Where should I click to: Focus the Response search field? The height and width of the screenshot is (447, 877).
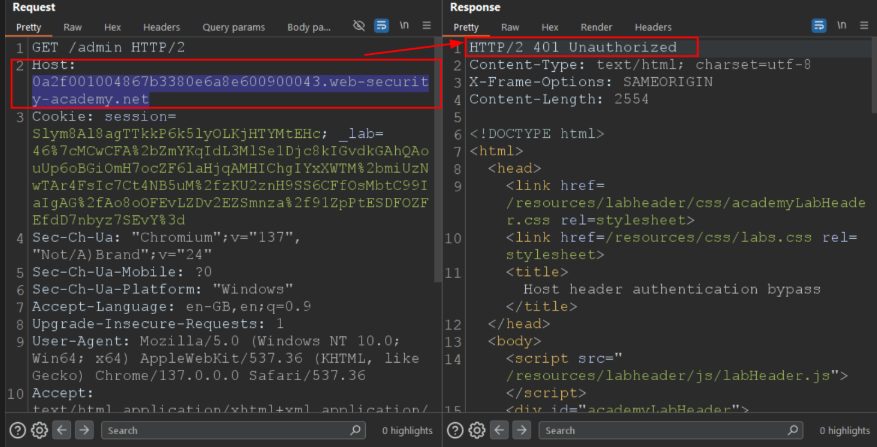(x=671, y=430)
